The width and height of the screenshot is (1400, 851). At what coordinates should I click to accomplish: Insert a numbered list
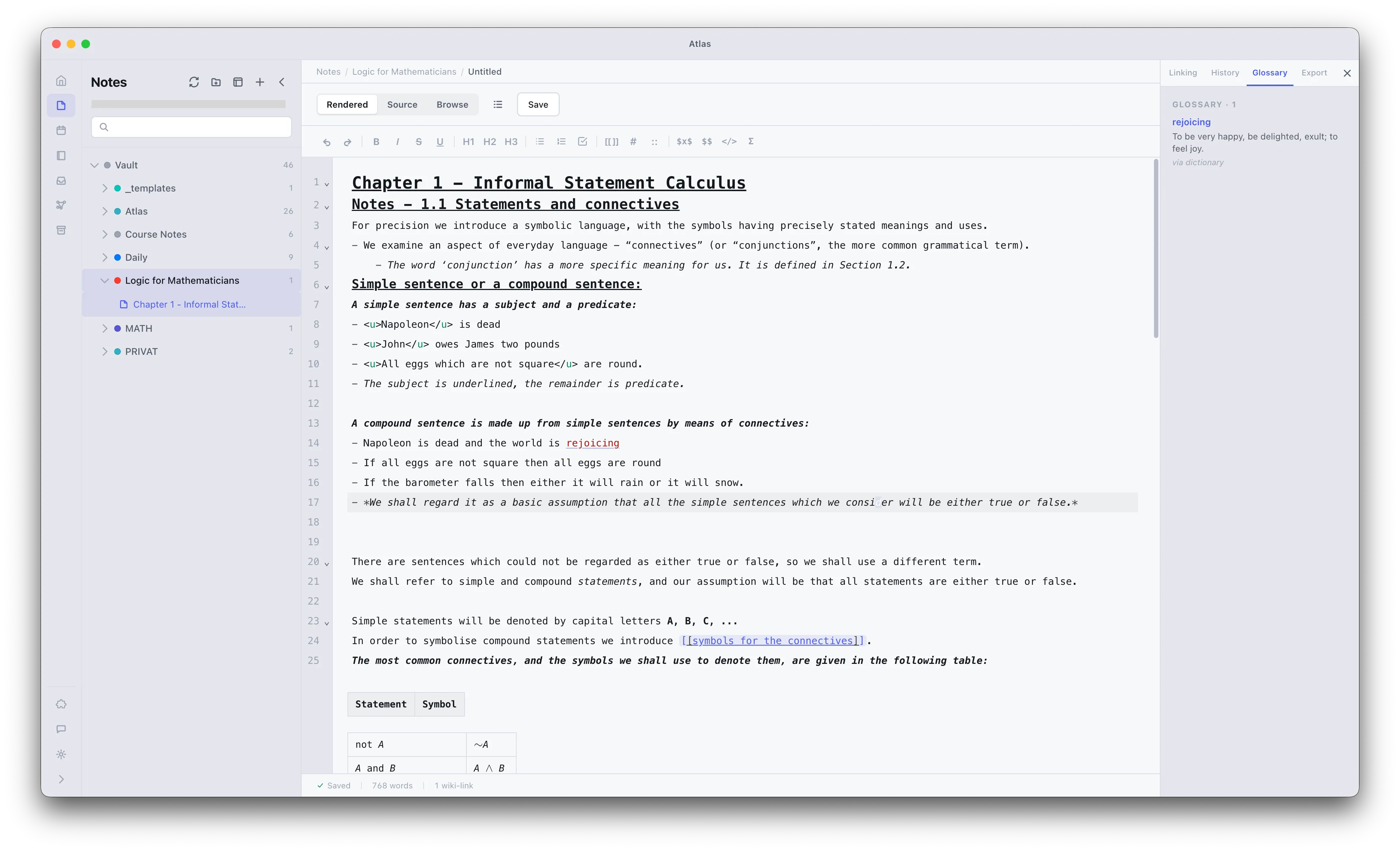[561, 142]
